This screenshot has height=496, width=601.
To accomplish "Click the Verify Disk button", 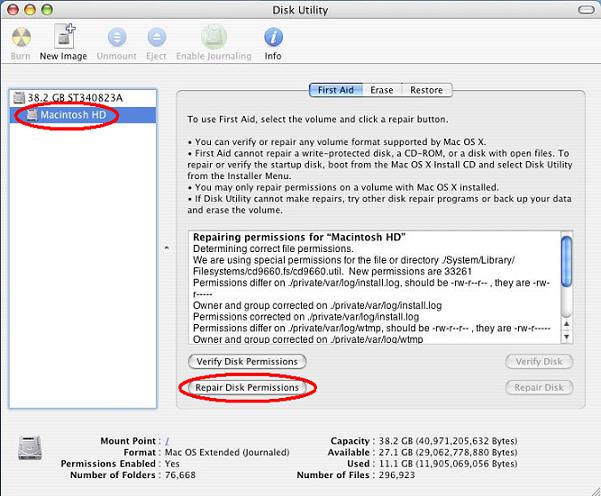I will (539, 361).
